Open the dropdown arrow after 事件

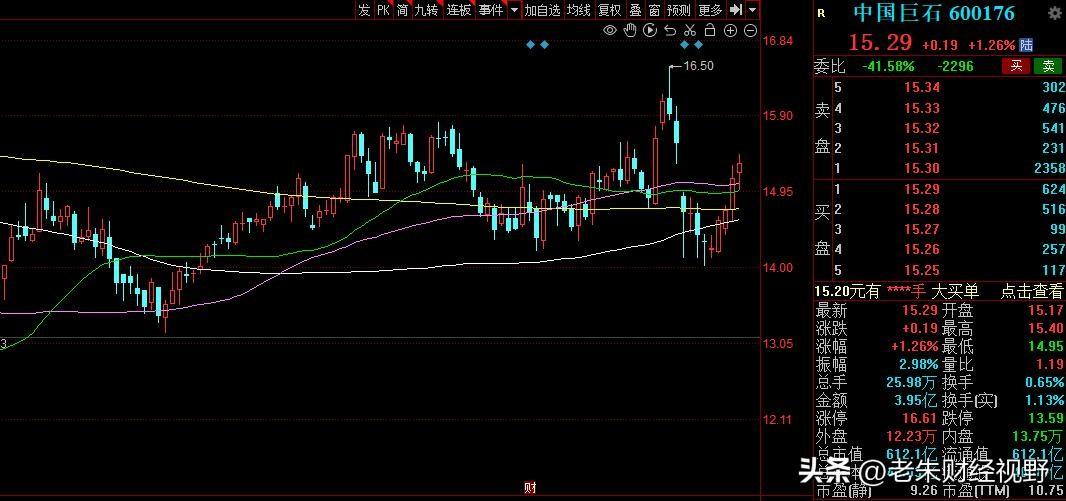pyautogui.click(x=514, y=10)
